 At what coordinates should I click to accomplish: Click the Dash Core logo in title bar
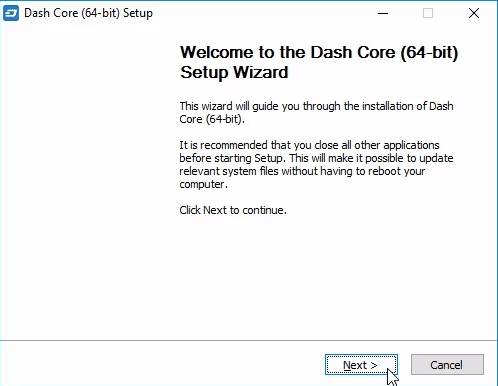[11, 13]
